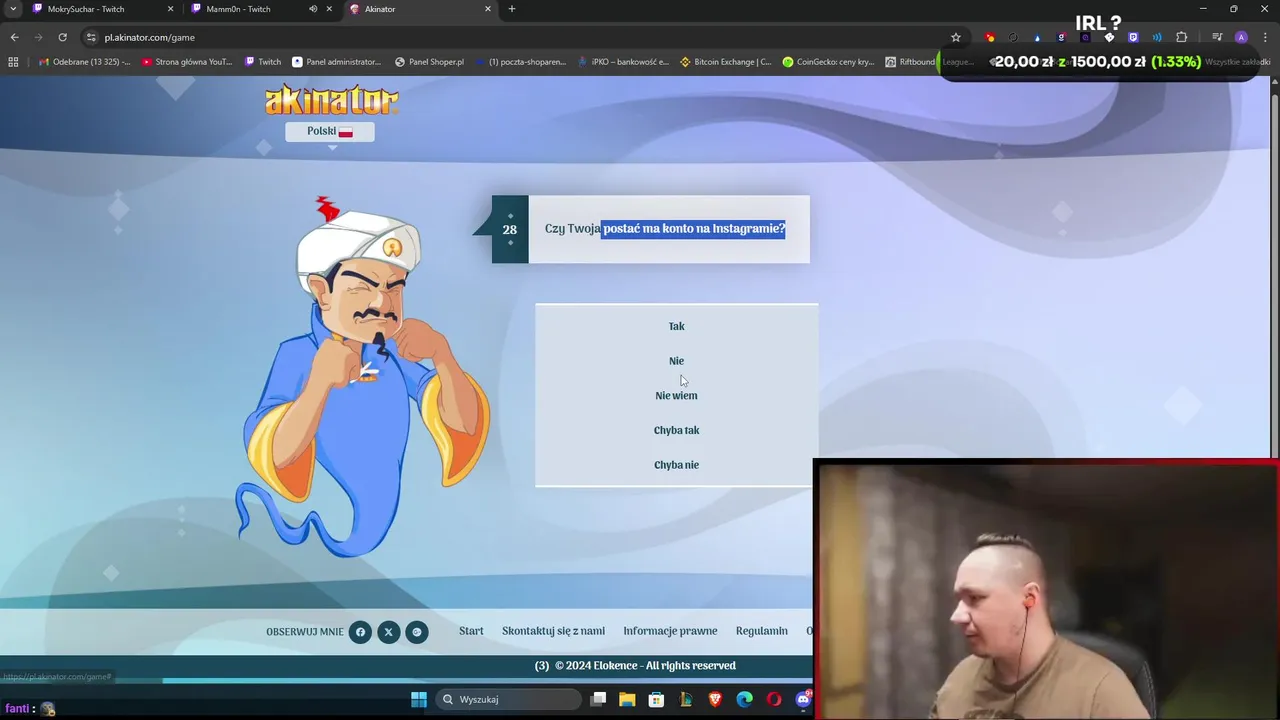
Task: Answer 'Nie' to the question
Action: (x=676, y=361)
